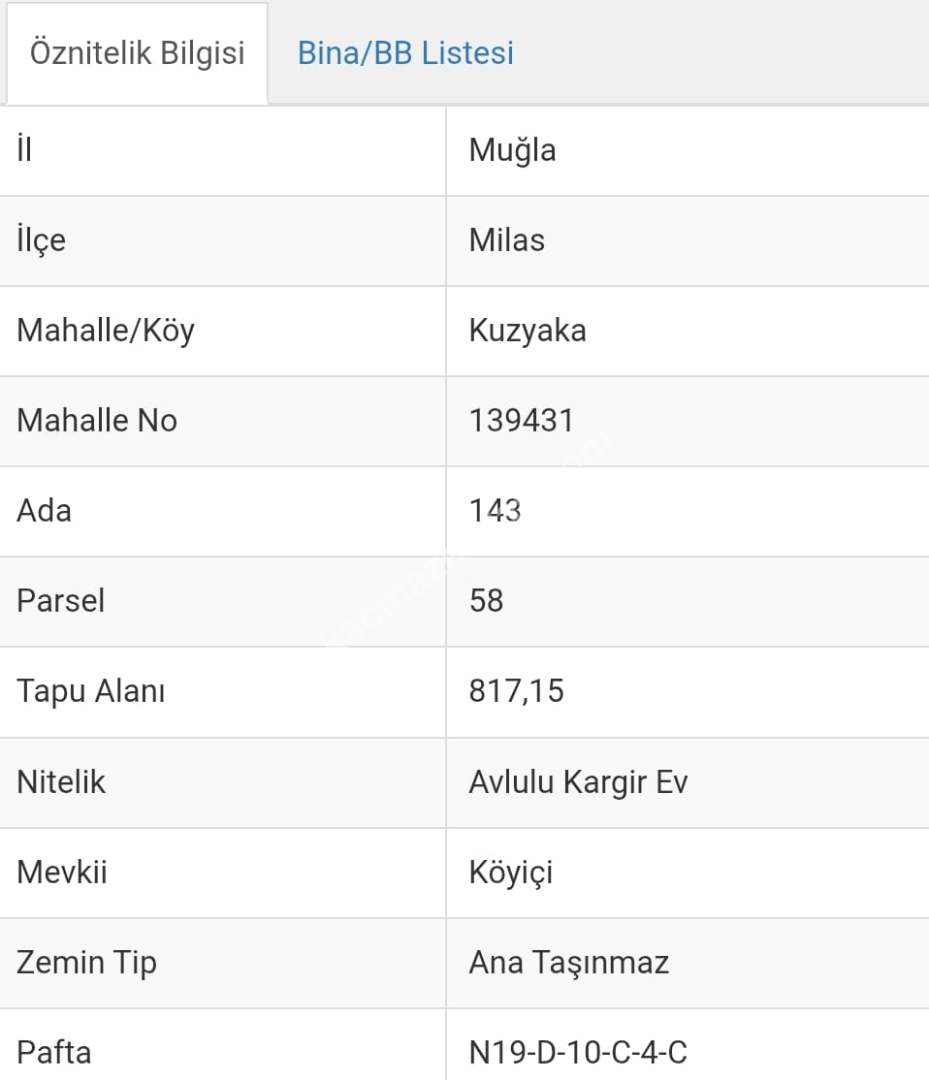
Task: Select the Ana Taşınmaz value
Action: point(569,962)
